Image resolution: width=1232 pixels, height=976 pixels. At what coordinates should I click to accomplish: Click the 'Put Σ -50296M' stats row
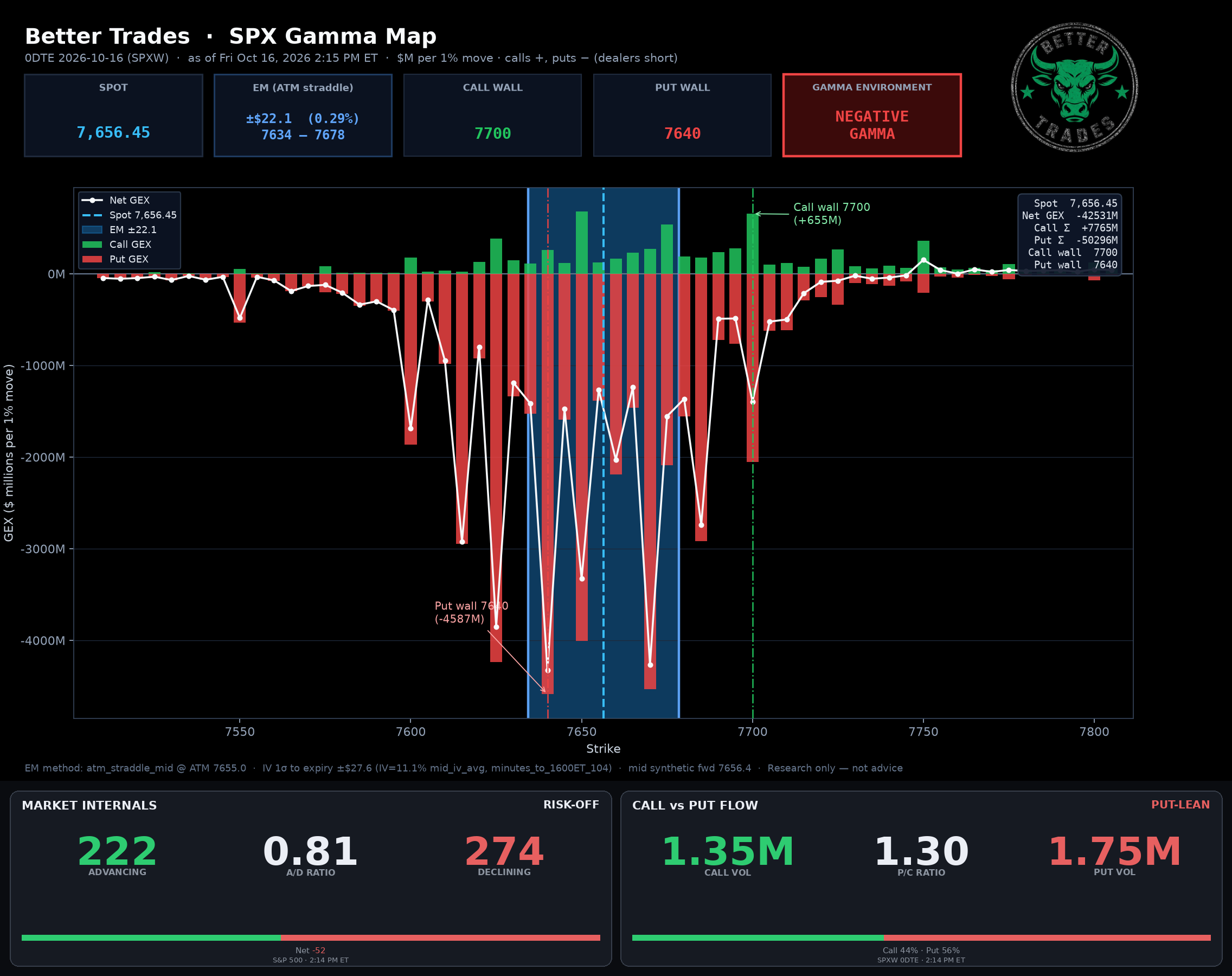coord(1075,240)
